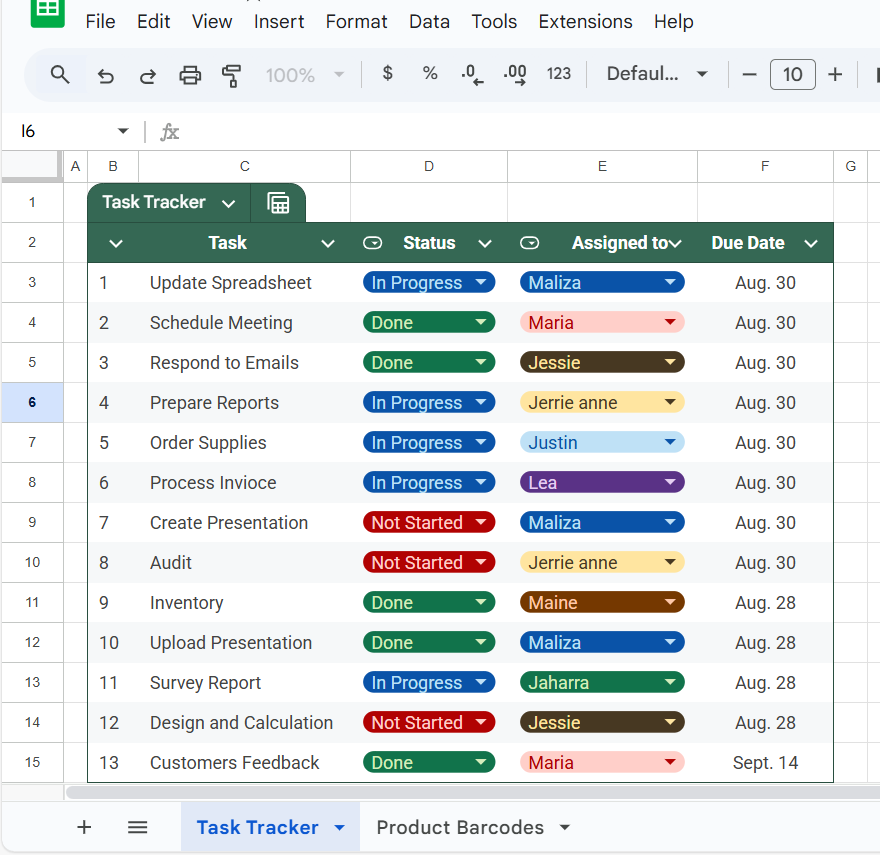Open the Assigned to column dropdown

point(675,244)
